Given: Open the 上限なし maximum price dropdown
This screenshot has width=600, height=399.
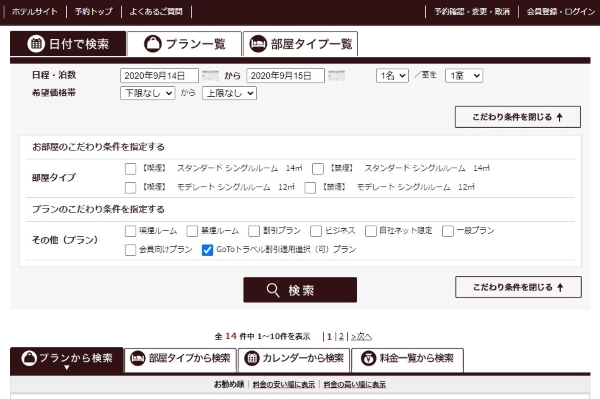Looking at the screenshot, I should pos(230,93).
